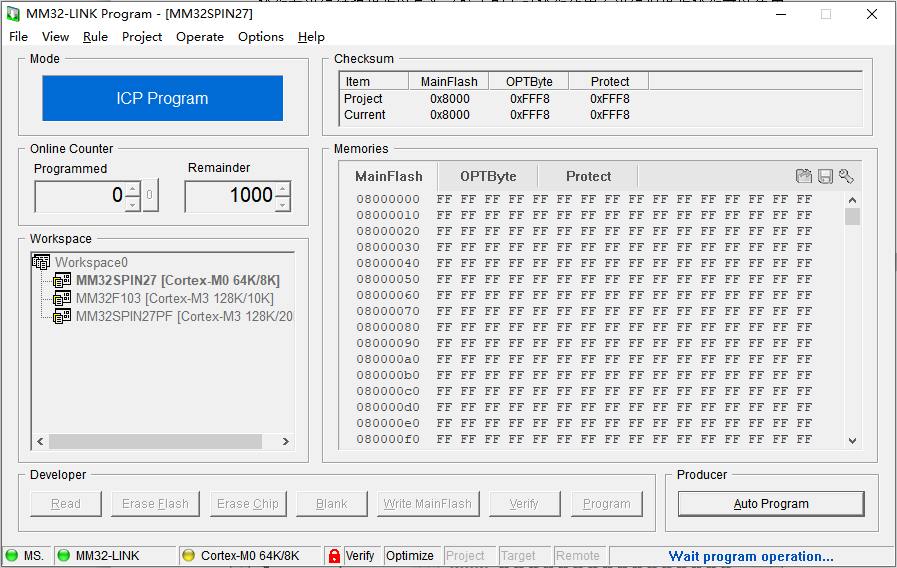Click the Remote status bar panel
The width and height of the screenshot is (897, 568).
578,555
